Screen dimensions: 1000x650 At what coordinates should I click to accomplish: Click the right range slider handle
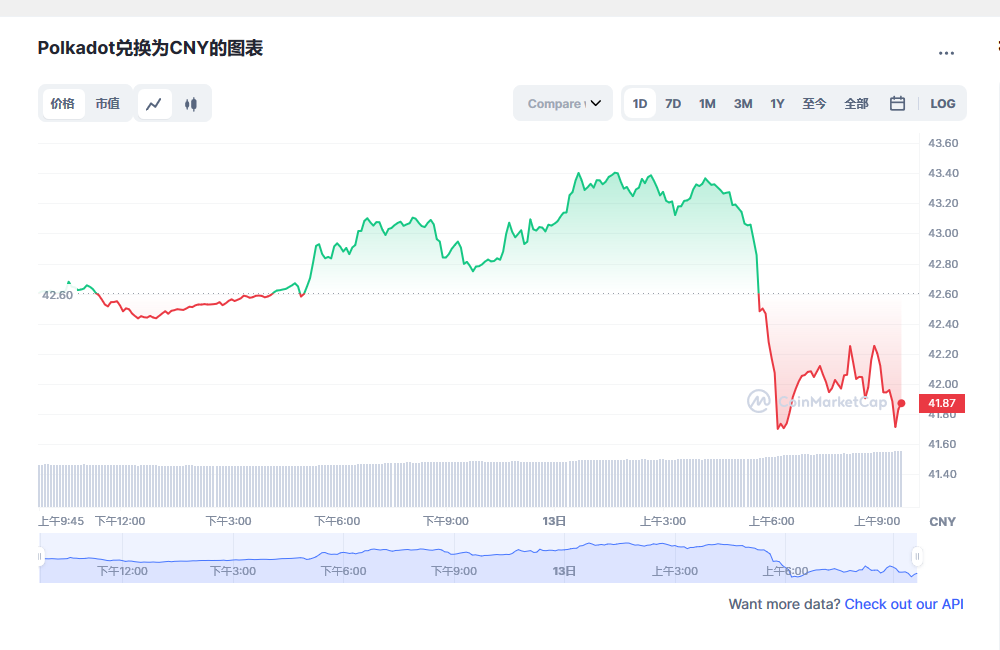click(x=917, y=557)
